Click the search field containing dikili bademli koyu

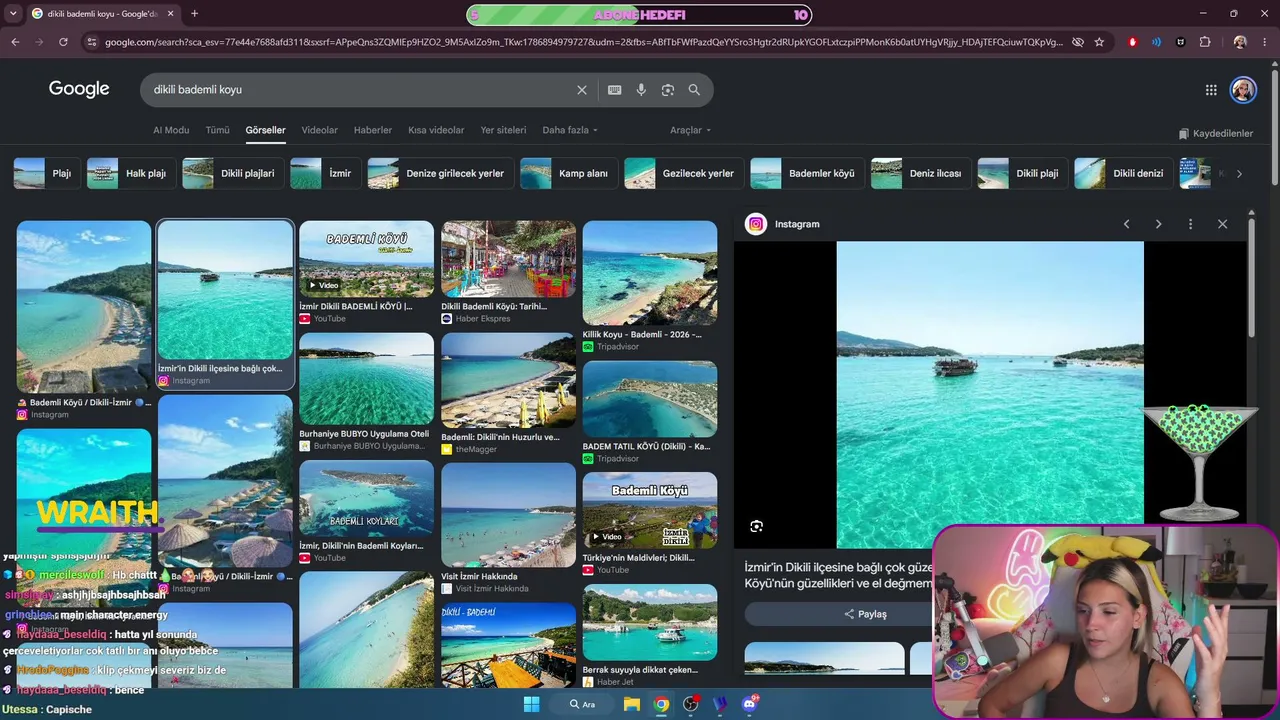(360, 90)
